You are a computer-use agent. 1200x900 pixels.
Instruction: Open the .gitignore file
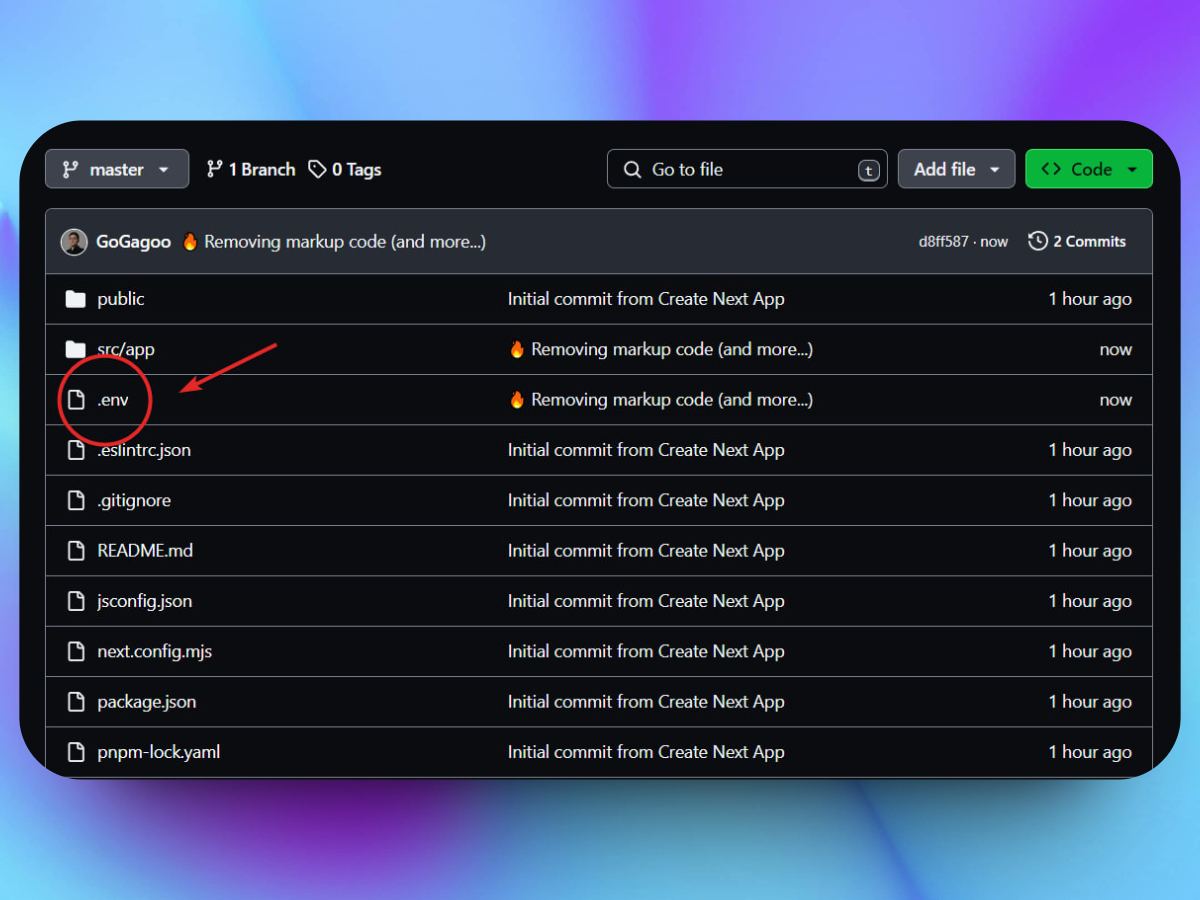click(x=134, y=501)
